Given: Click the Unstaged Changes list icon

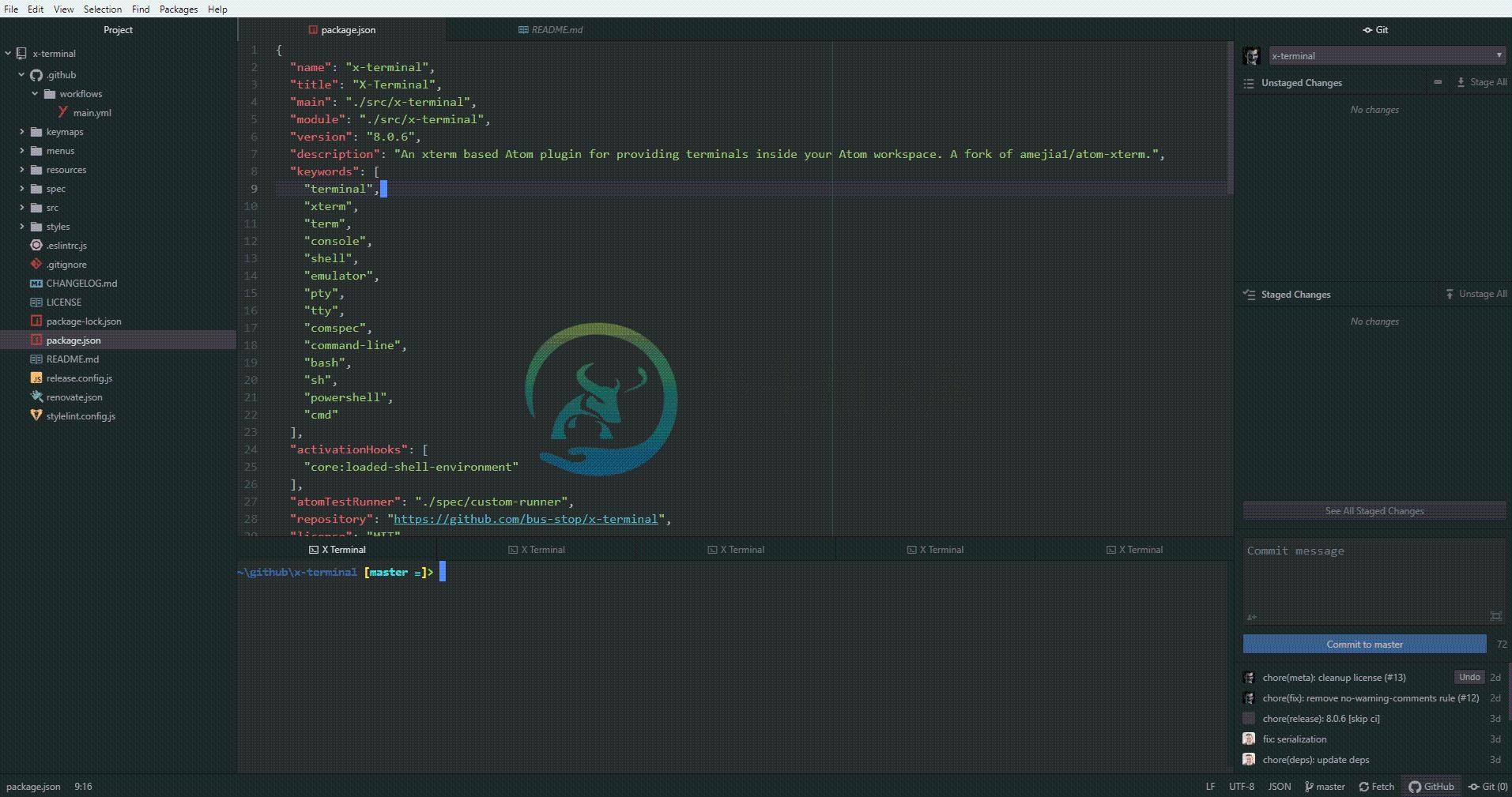Looking at the screenshot, I should (x=1249, y=83).
